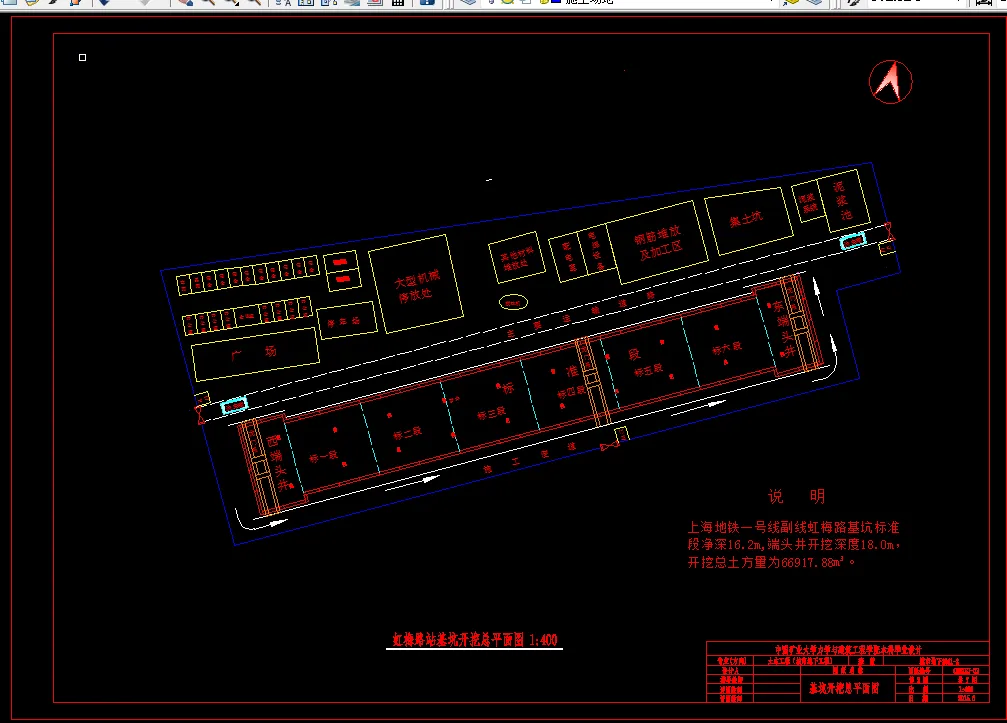1007x723 pixels.
Task: Click the 东端头井 label
Action: [x=784, y=329]
